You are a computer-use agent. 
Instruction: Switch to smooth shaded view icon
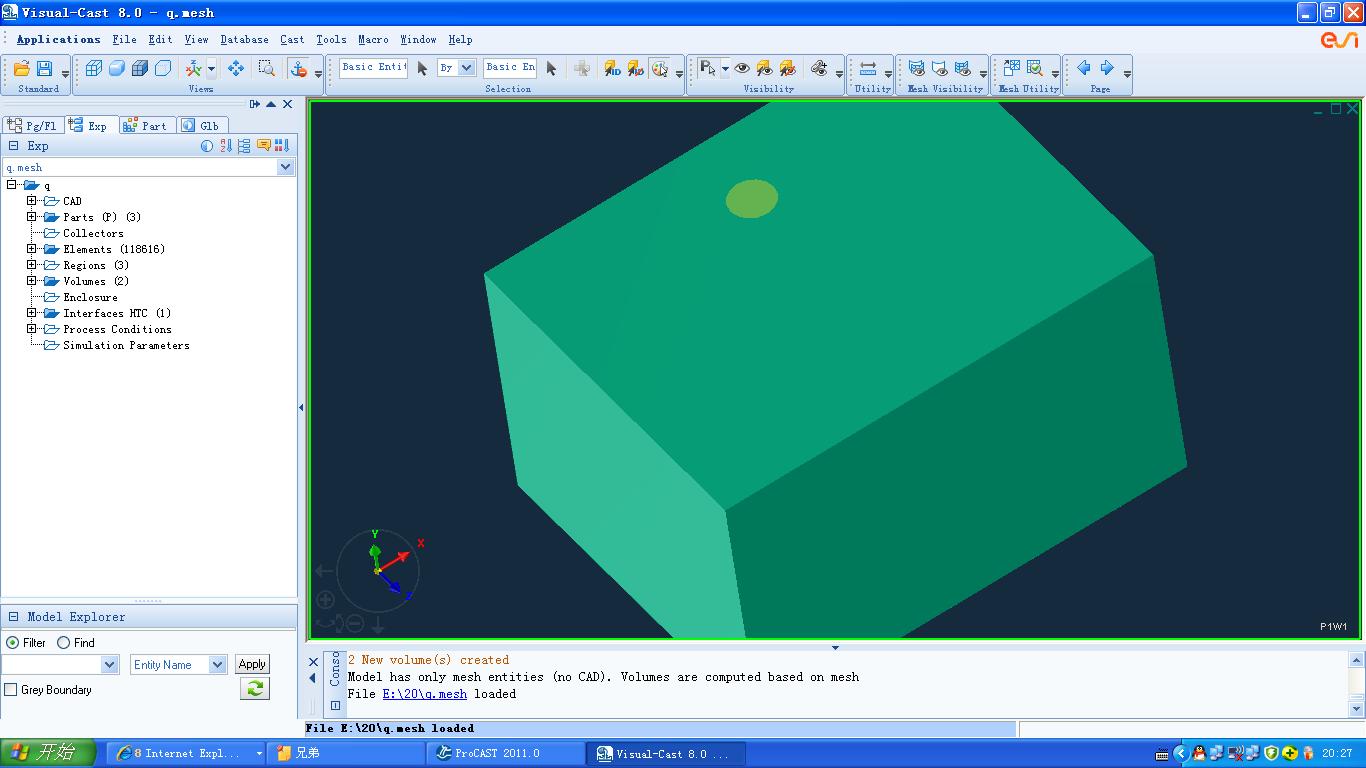click(x=116, y=68)
